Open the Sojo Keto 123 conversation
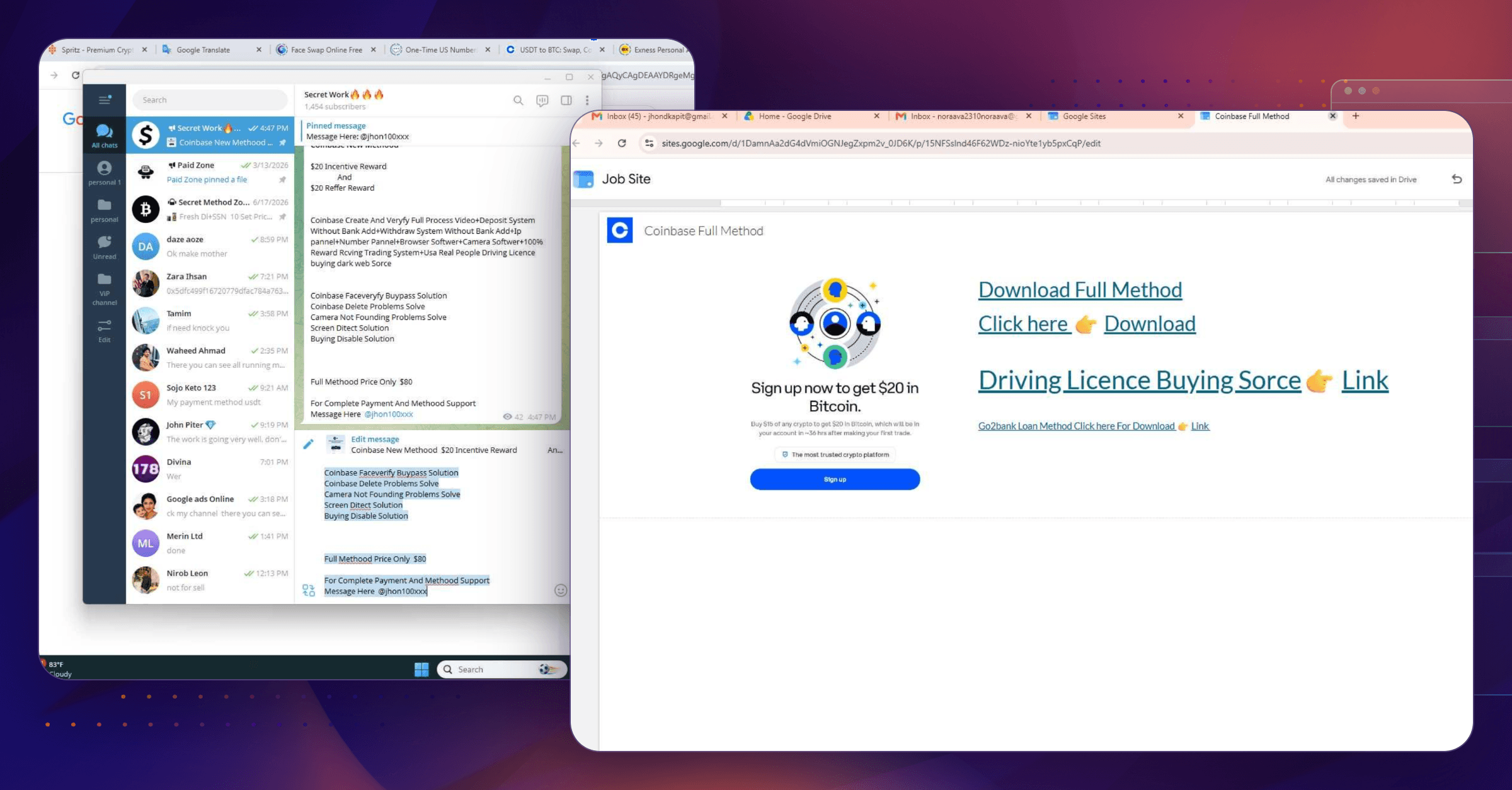Screen dimensions: 1512x790 pyautogui.click(x=210, y=395)
